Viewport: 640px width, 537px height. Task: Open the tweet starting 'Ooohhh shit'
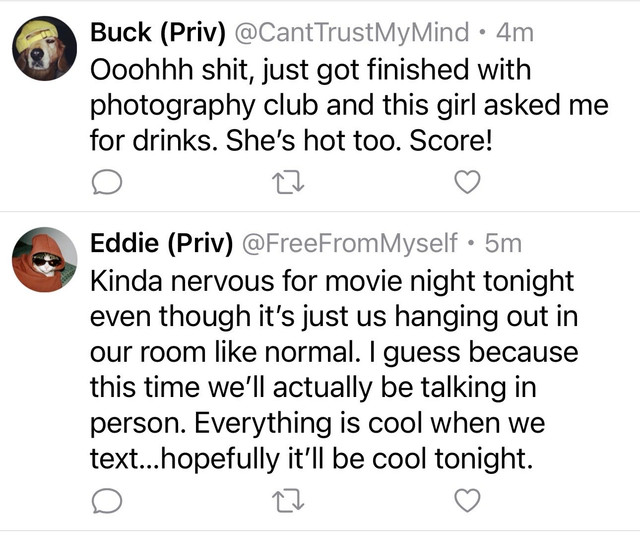coord(349,105)
